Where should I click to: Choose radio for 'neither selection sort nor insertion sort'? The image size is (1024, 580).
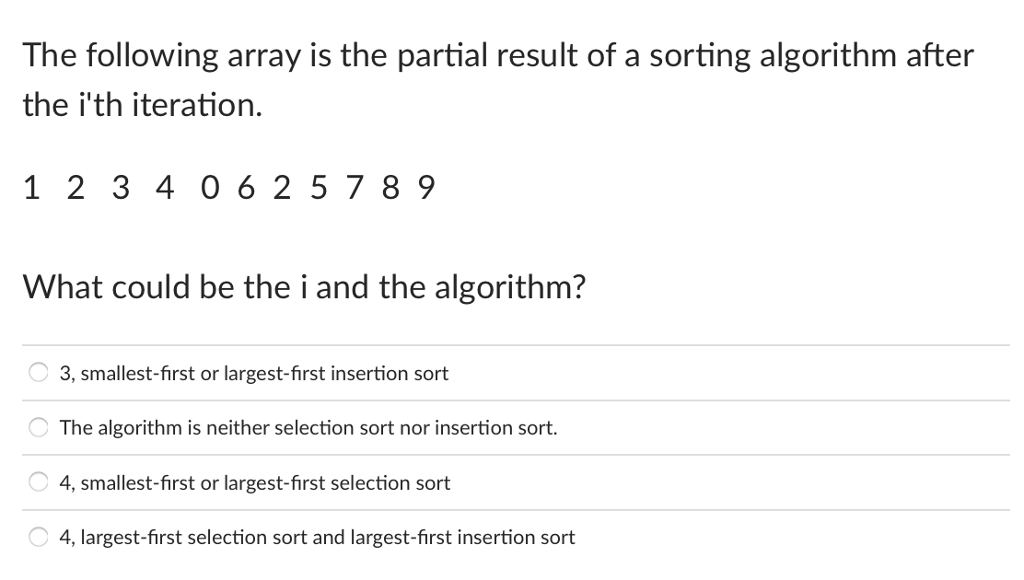pyautogui.click(x=39, y=427)
